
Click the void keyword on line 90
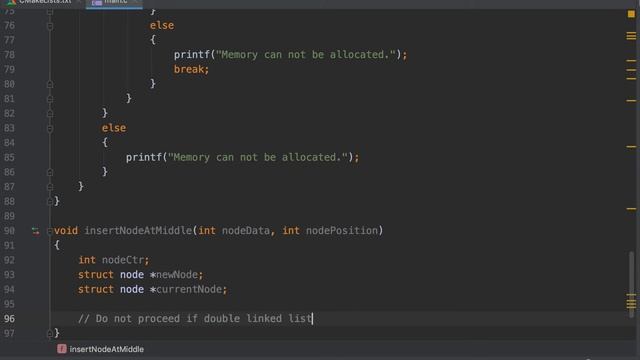pyautogui.click(x=66, y=231)
